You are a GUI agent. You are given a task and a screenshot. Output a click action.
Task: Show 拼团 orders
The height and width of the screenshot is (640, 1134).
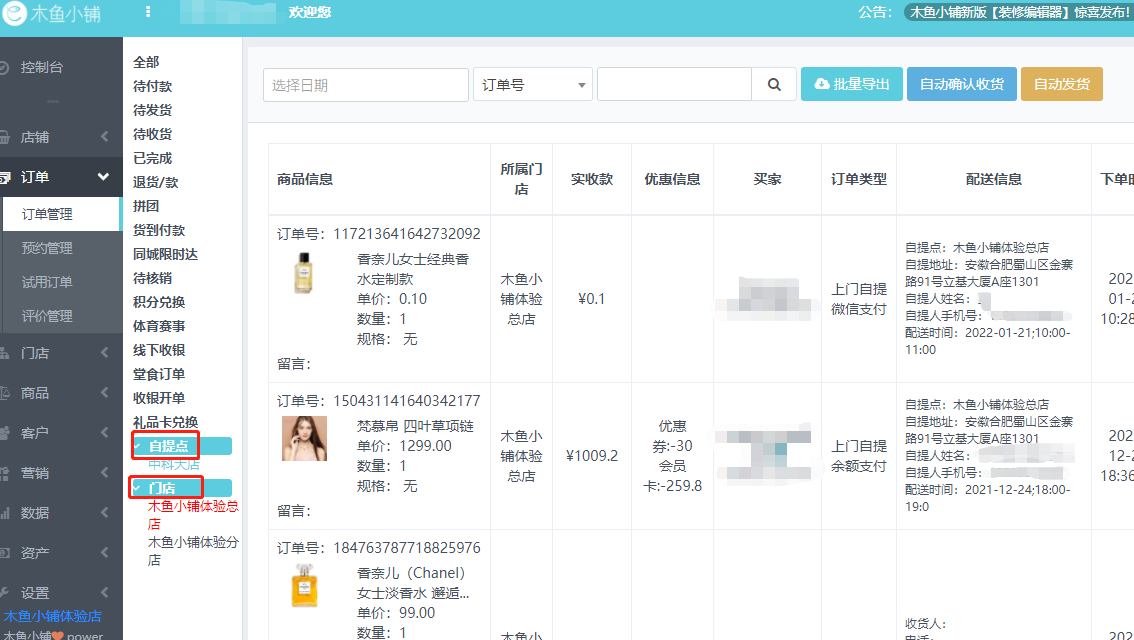point(146,206)
